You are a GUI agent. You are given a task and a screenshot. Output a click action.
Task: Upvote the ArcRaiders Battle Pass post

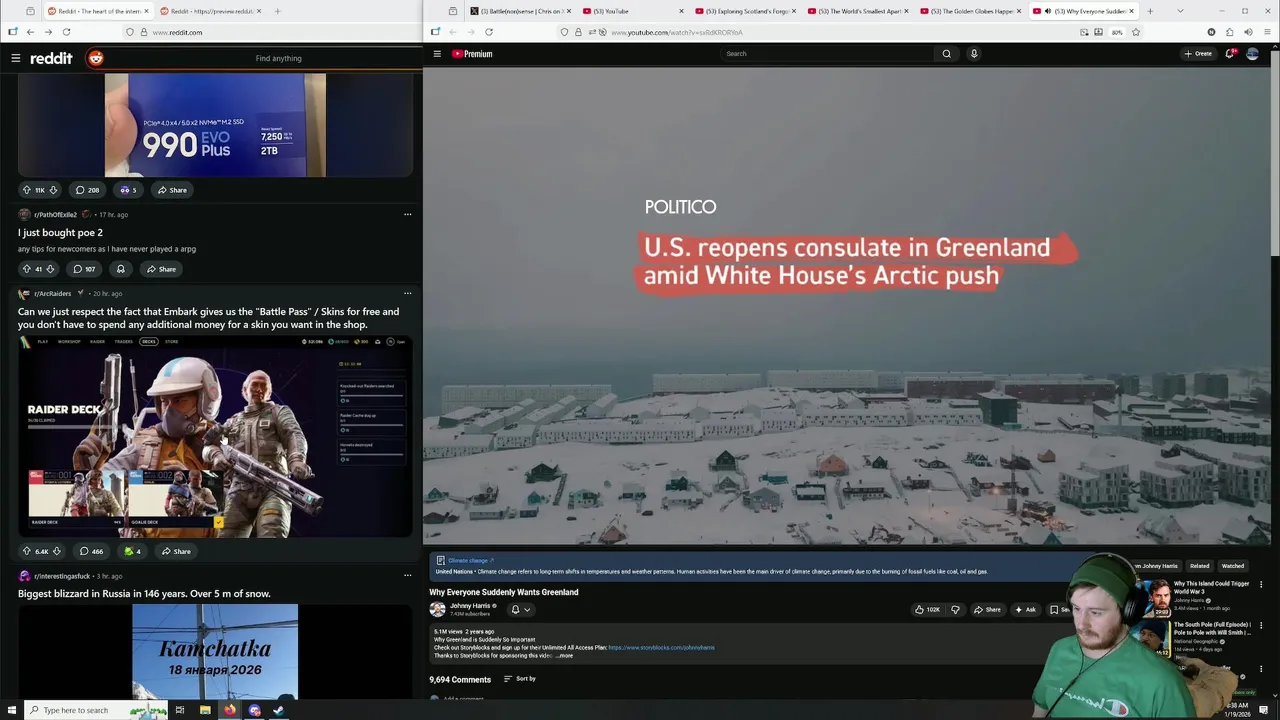click(27, 551)
